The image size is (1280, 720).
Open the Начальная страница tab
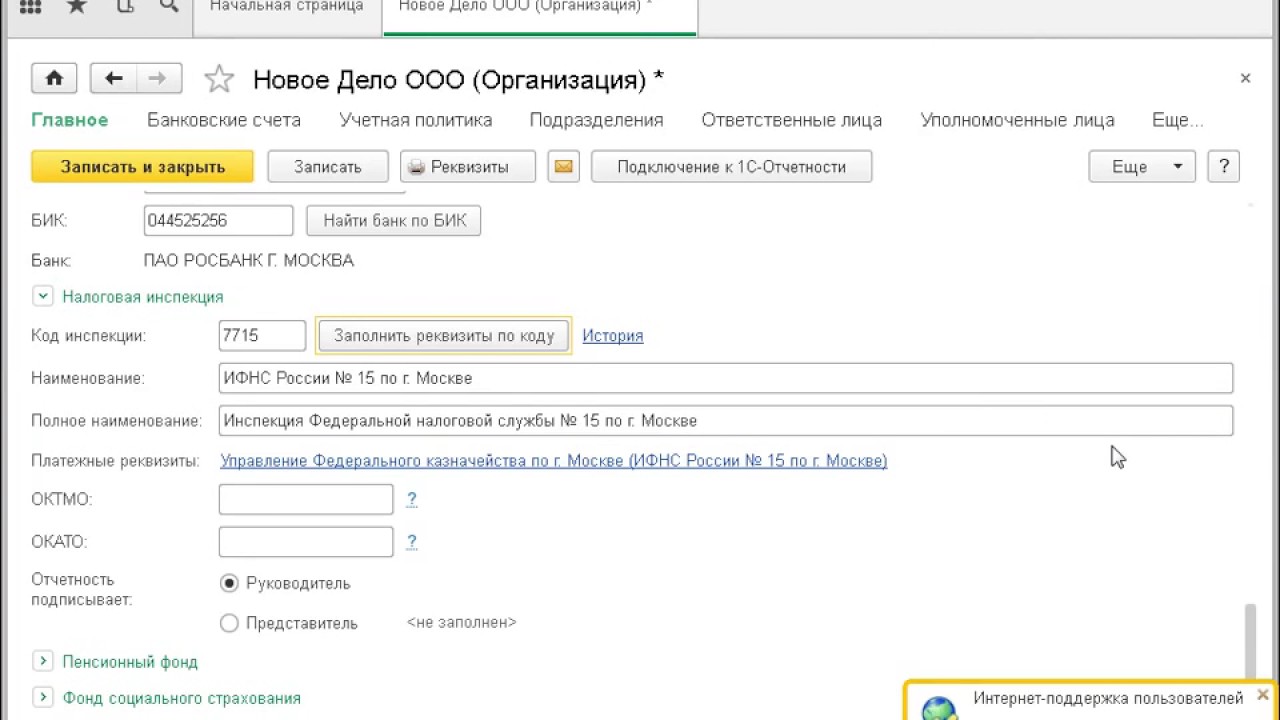286,7
